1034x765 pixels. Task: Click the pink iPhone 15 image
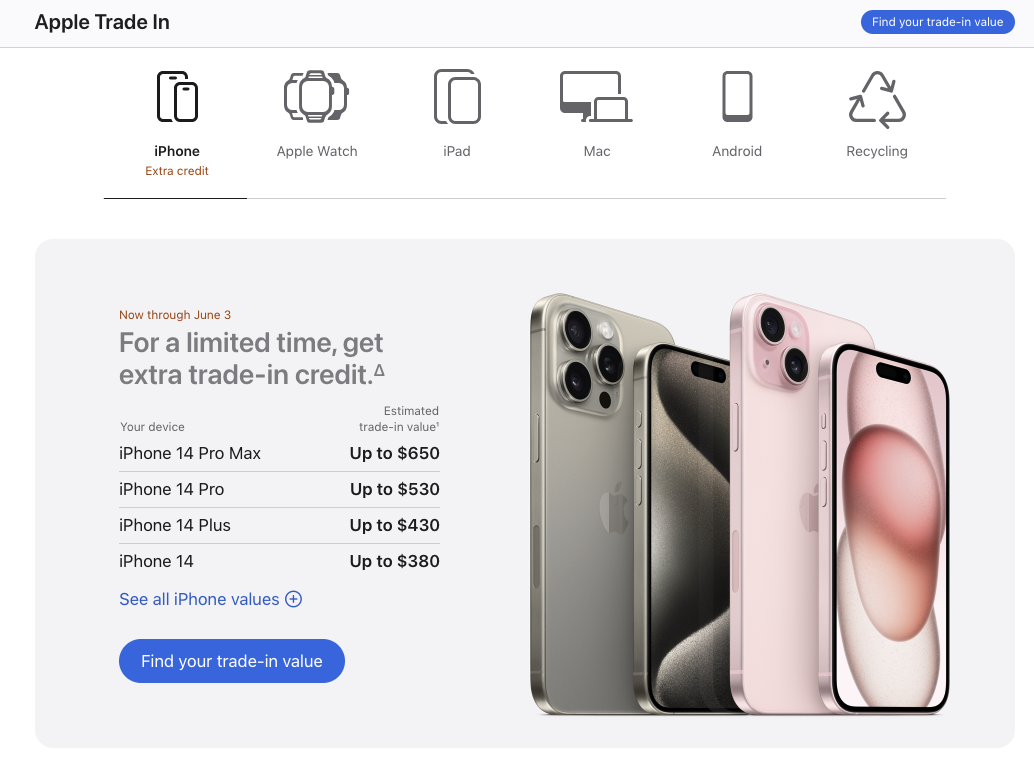(x=839, y=504)
